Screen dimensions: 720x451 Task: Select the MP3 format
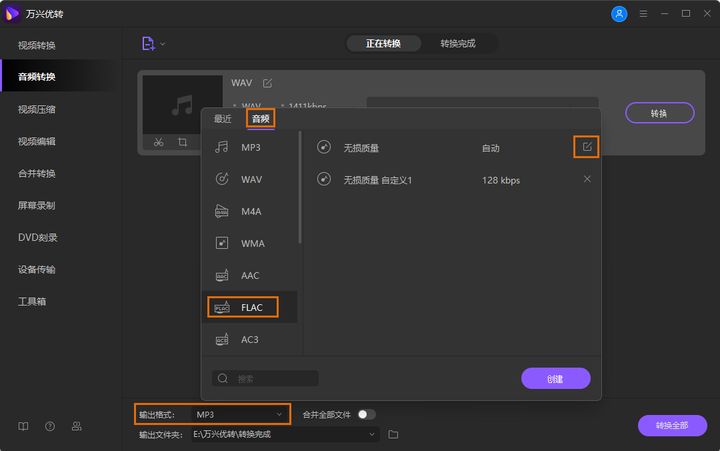coord(250,147)
